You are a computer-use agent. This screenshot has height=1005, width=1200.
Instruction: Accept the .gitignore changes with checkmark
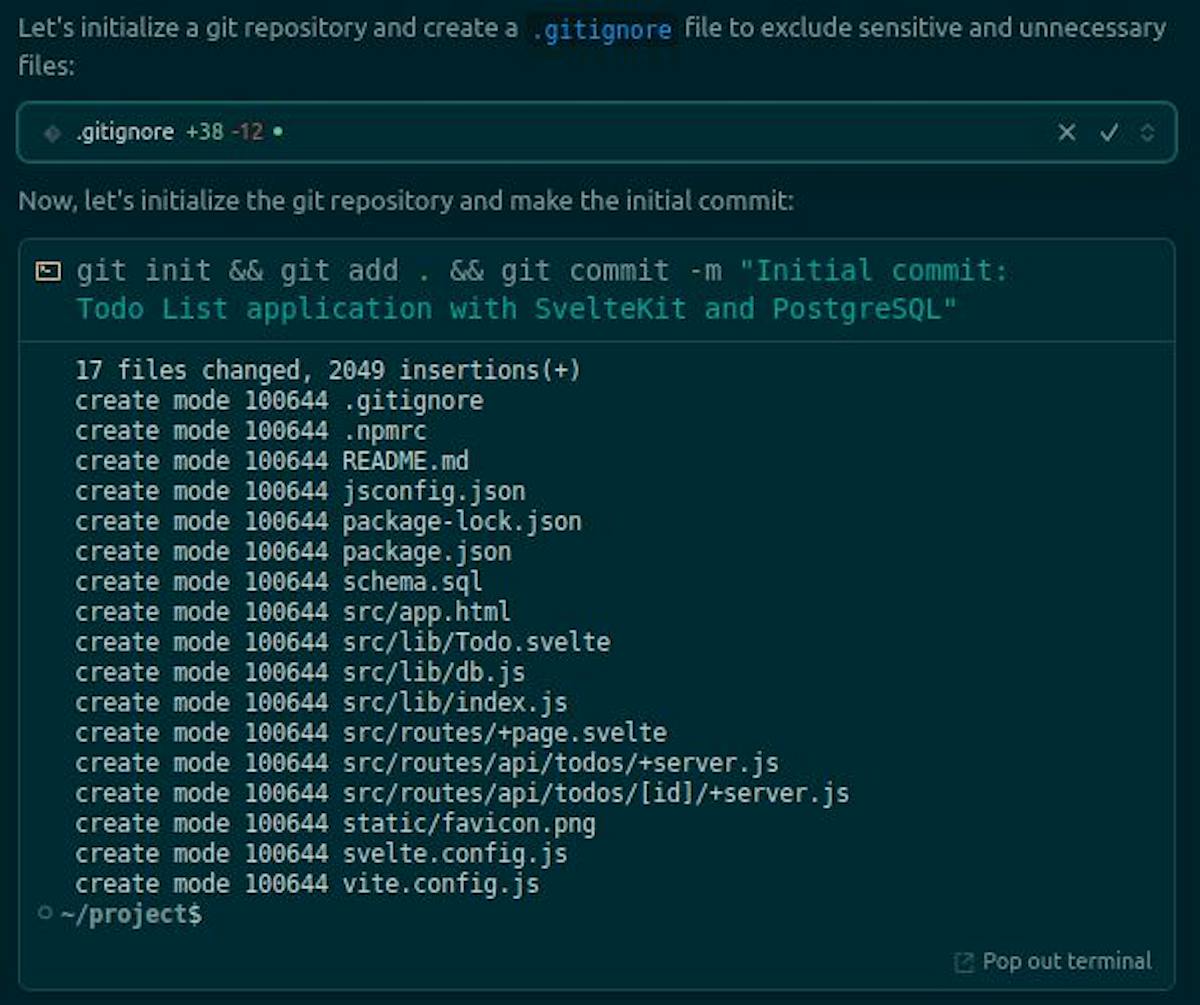[1108, 132]
